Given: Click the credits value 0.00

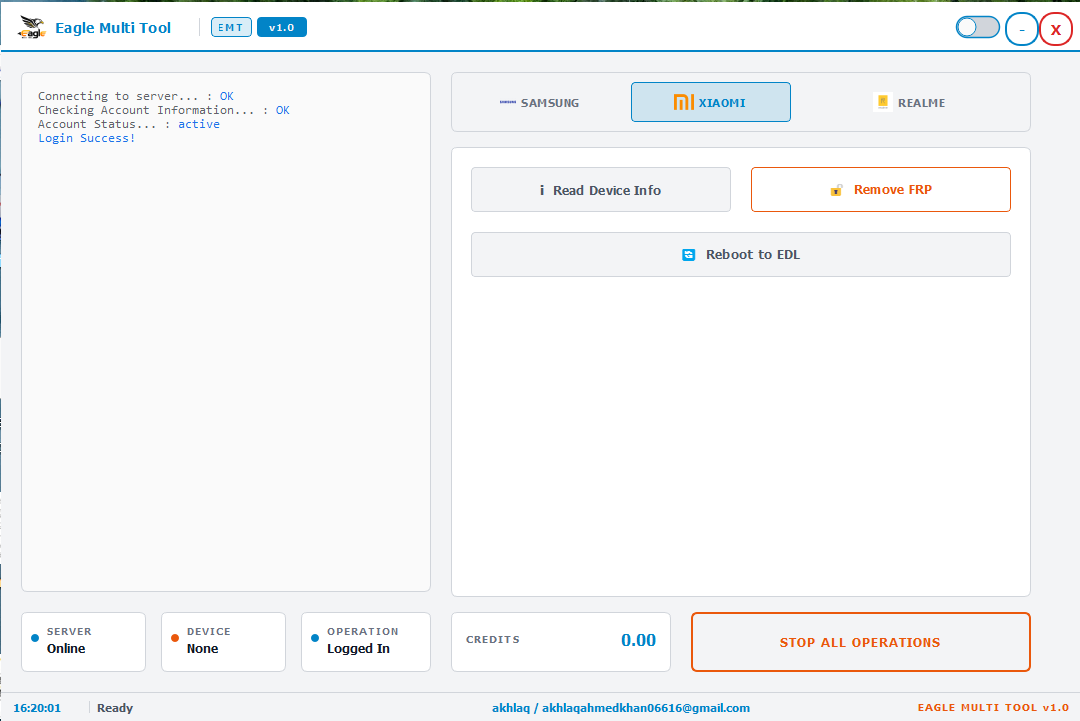Looking at the screenshot, I should pyautogui.click(x=638, y=640).
